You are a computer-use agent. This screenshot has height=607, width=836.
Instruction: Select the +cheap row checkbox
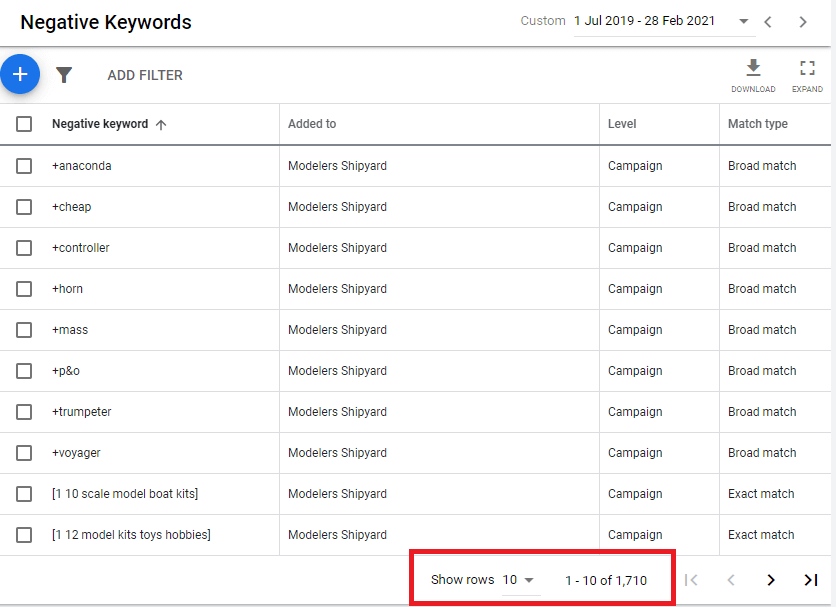coord(24,207)
